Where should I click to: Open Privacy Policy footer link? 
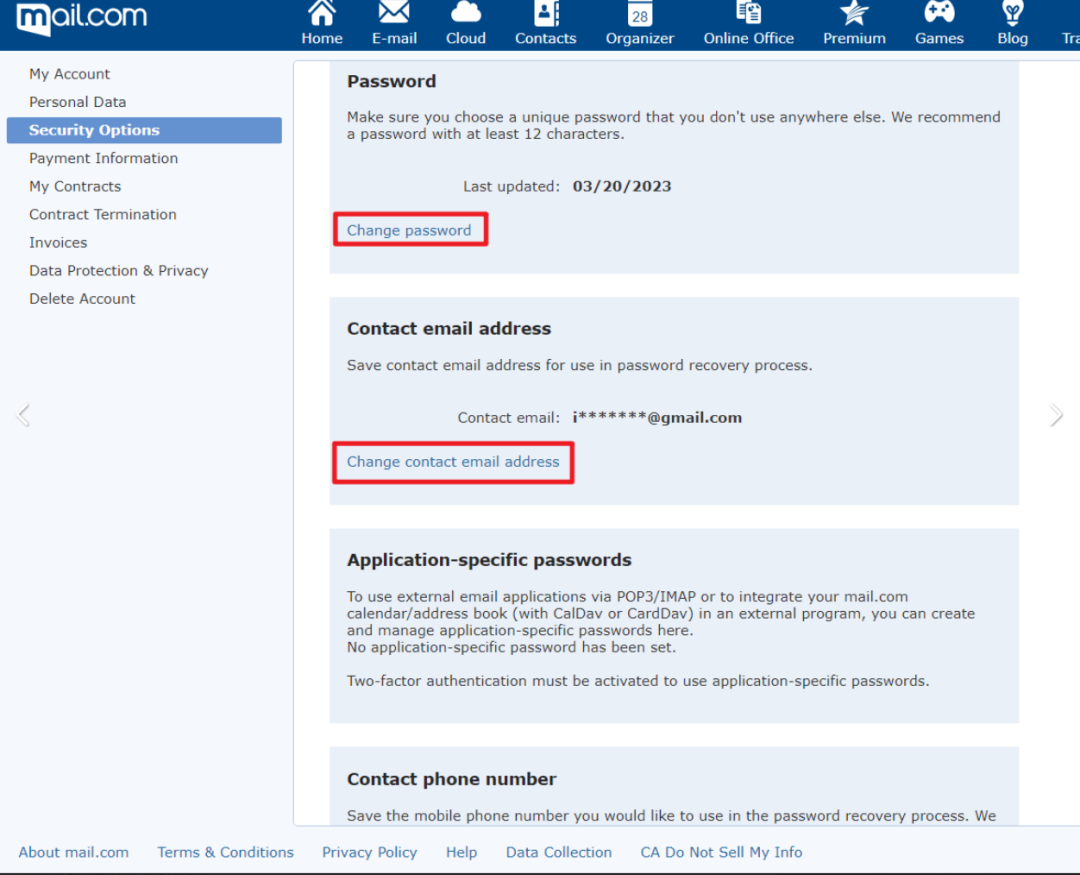click(369, 852)
